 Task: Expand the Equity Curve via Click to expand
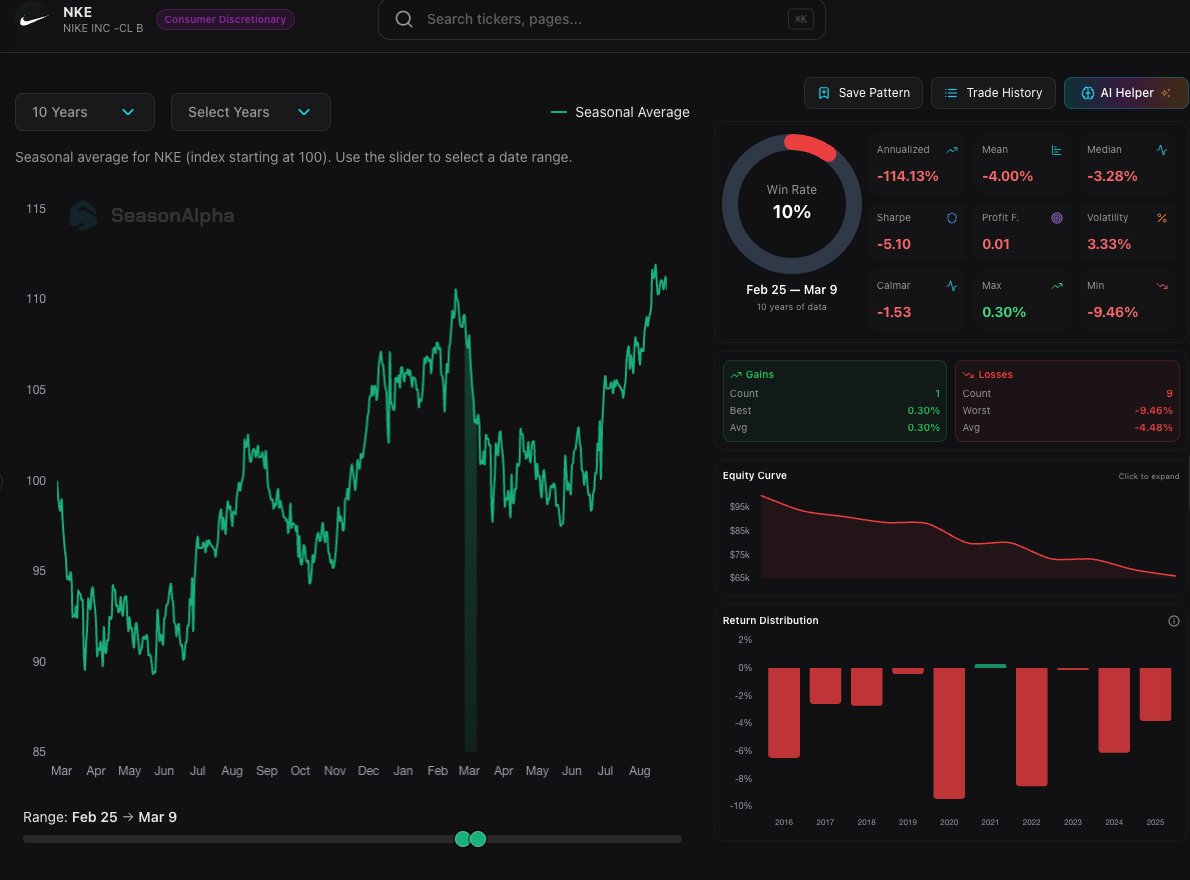pyautogui.click(x=1148, y=476)
